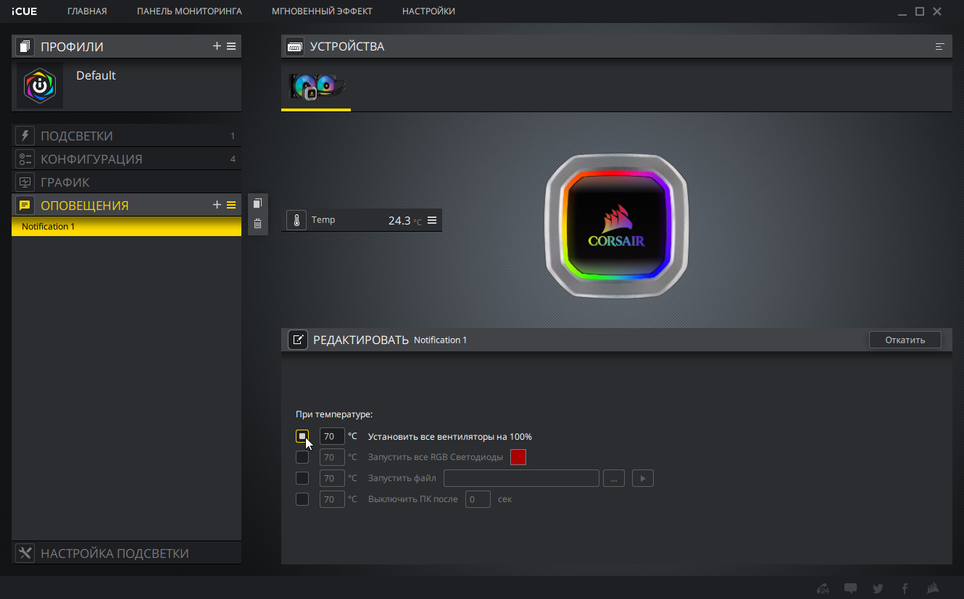Open the profiles hamburger menu

pyautogui.click(x=231, y=46)
